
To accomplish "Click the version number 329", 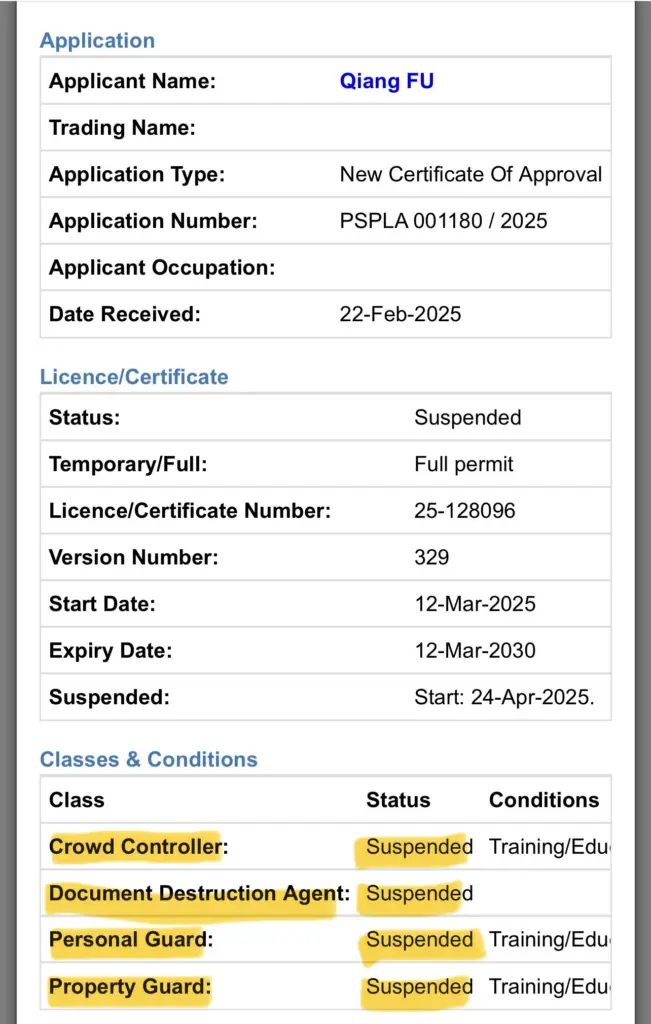I will [x=432, y=557].
